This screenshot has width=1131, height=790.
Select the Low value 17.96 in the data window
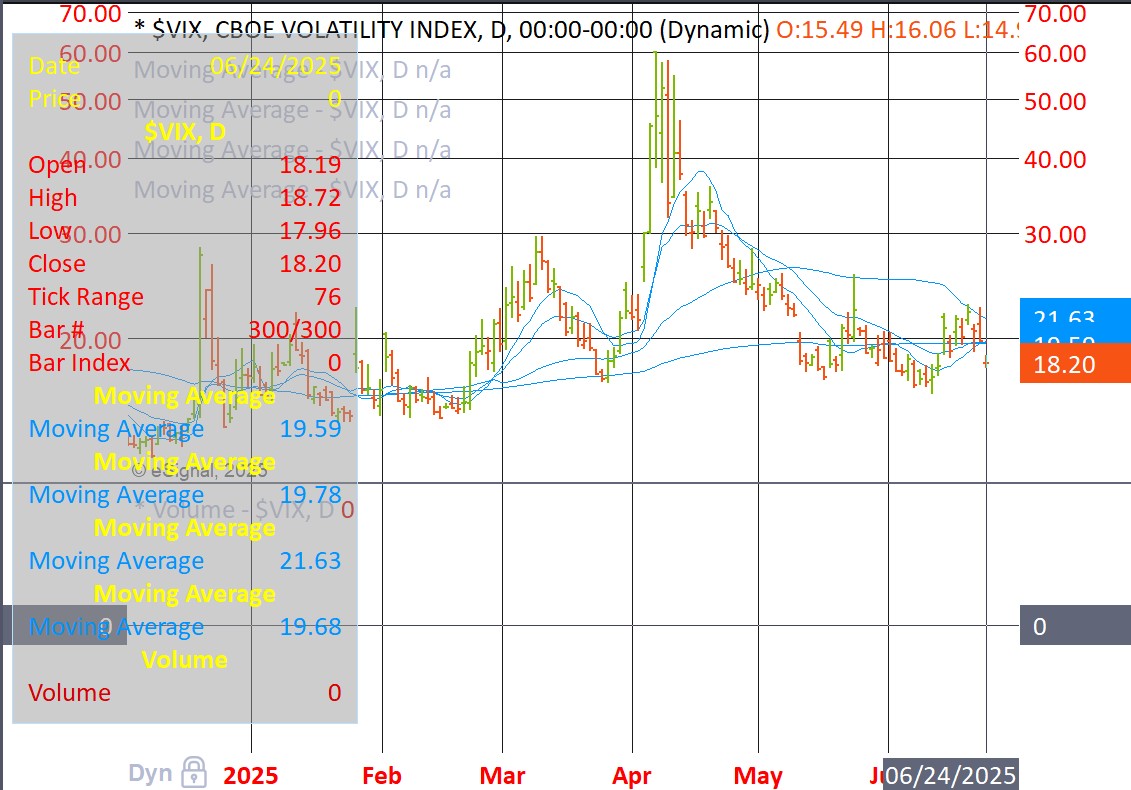point(310,231)
